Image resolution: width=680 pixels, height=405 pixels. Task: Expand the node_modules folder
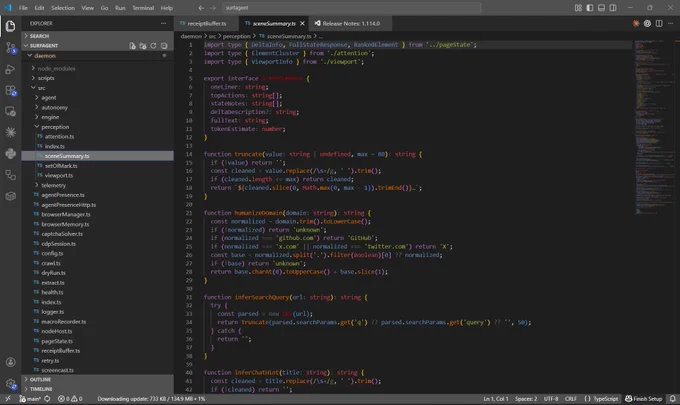pos(98,68)
